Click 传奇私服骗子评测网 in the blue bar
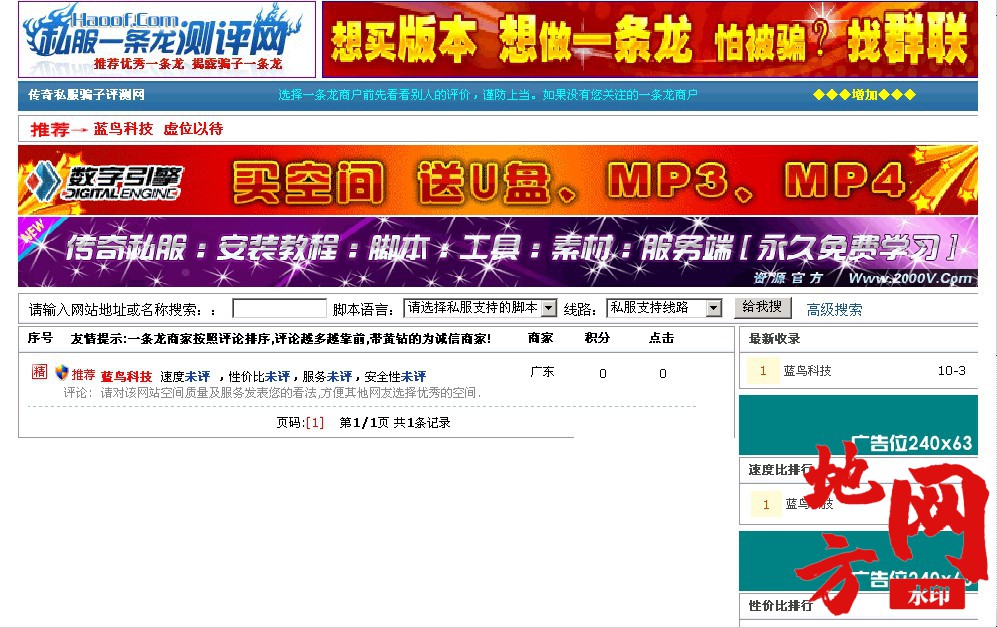This screenshot has height=628, width=997. (x=86, y=95)
